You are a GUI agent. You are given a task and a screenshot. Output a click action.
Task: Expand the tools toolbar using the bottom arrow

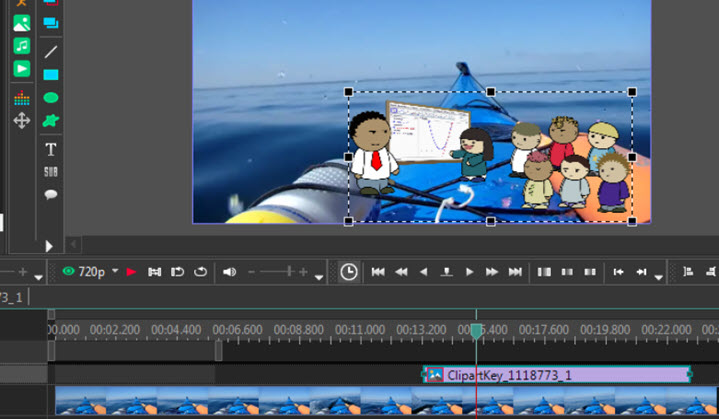point(49,246)
